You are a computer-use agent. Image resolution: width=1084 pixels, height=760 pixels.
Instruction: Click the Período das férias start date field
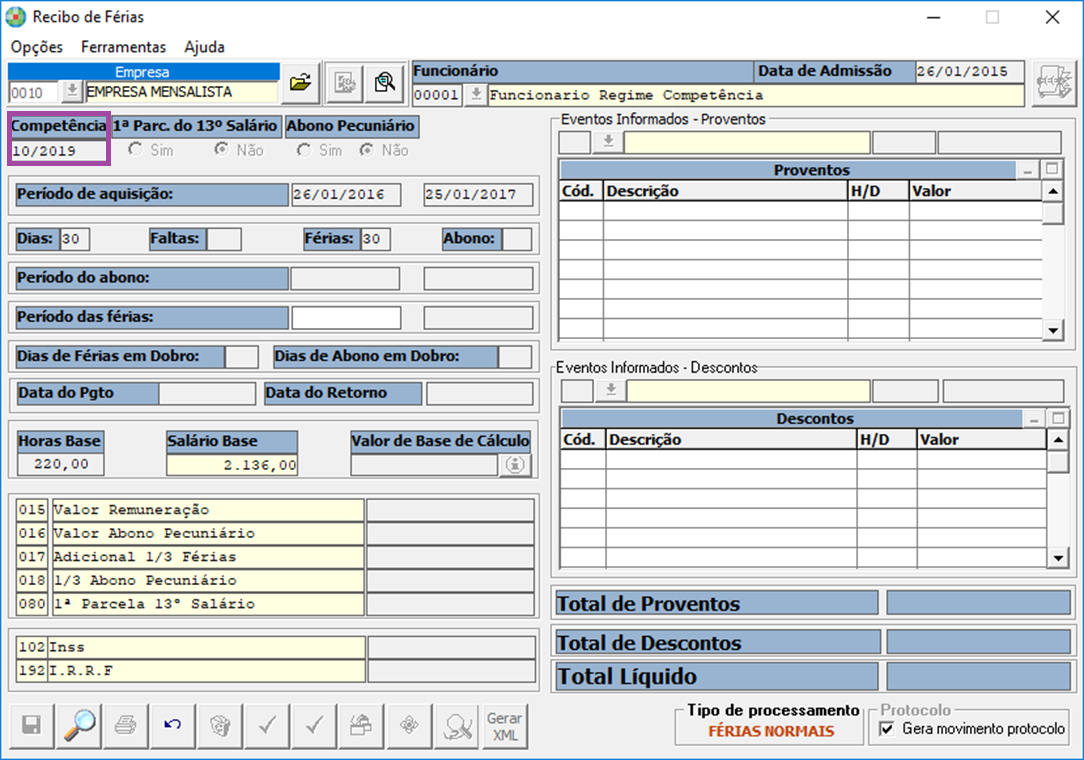[346, 317]
